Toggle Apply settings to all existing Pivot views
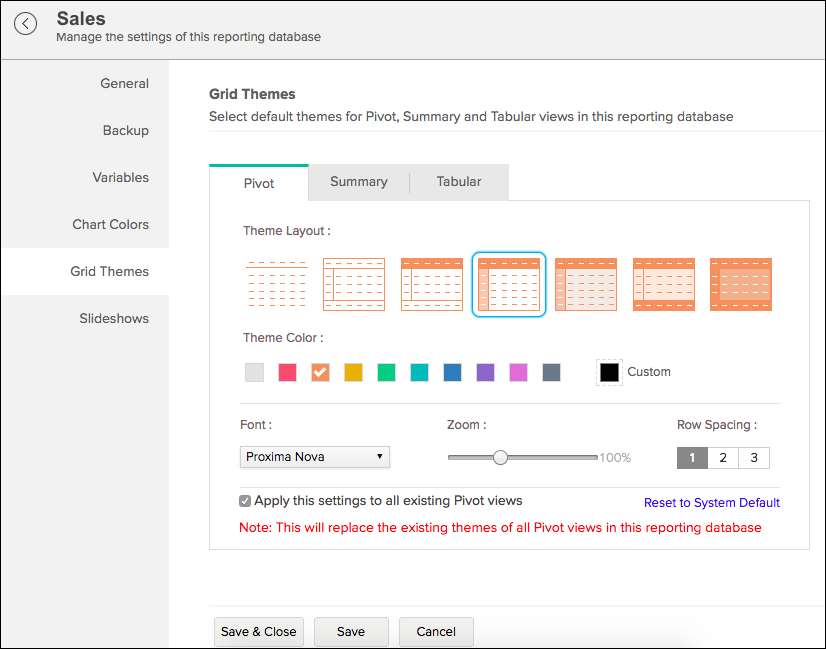826x649 pixels. [246, 501]
